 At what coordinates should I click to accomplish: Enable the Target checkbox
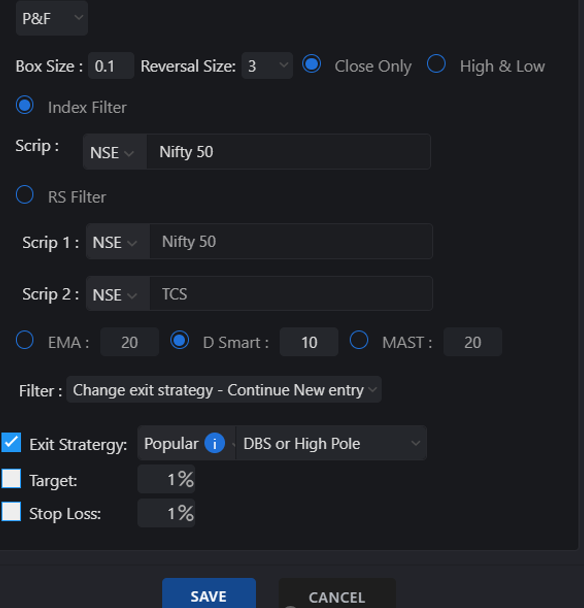point(11,478)
